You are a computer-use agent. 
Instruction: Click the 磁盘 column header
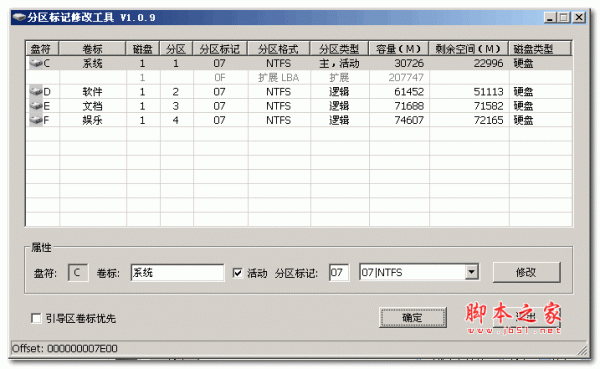(143, 49)
